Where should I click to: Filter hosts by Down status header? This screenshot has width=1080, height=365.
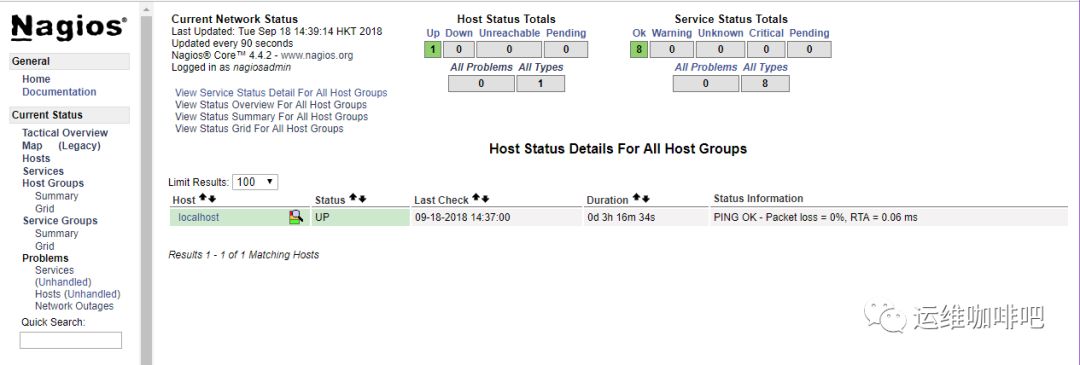pyautogui.click(x=459, y=33)
